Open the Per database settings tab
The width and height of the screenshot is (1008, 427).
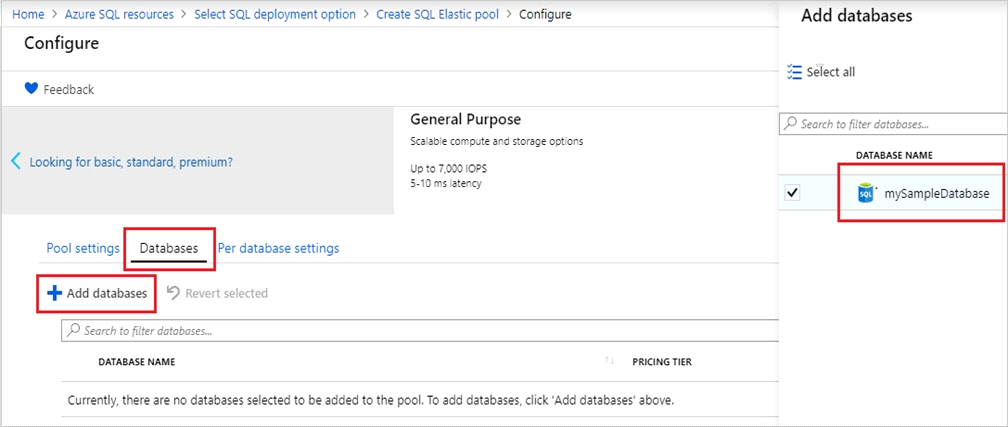pos(278,248)
